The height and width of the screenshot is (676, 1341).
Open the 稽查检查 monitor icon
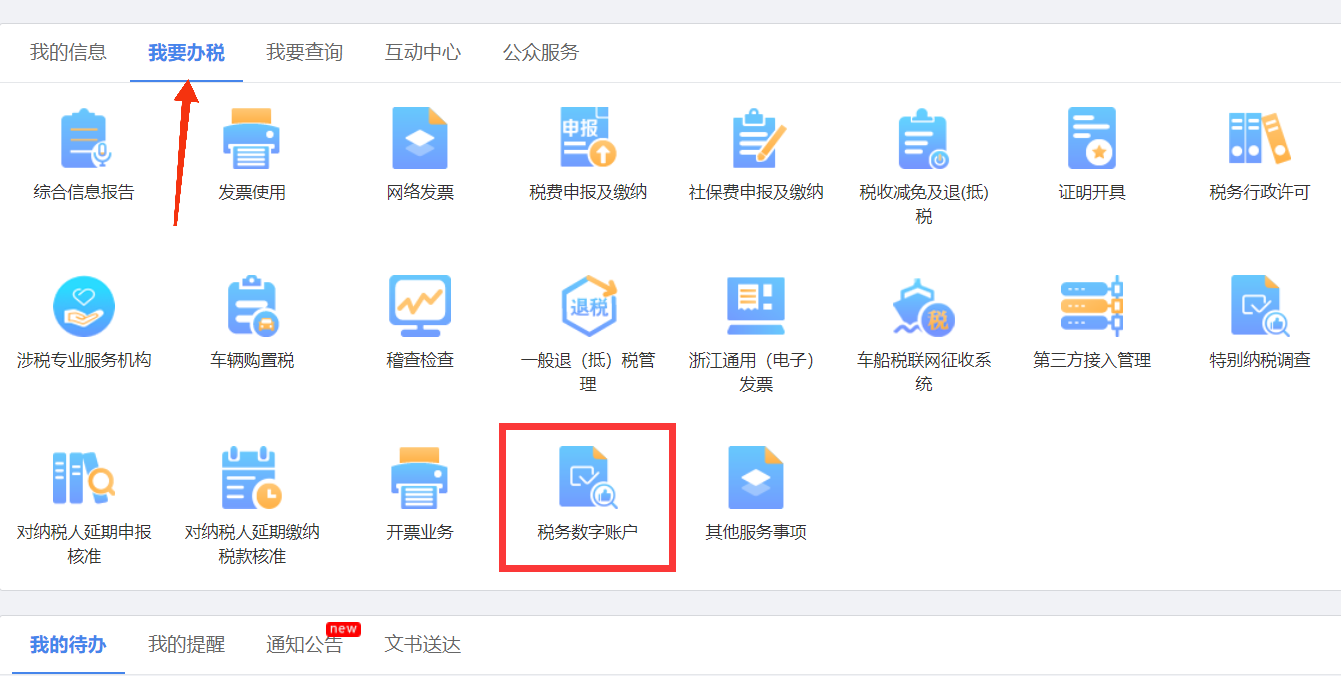click(420, 307)
